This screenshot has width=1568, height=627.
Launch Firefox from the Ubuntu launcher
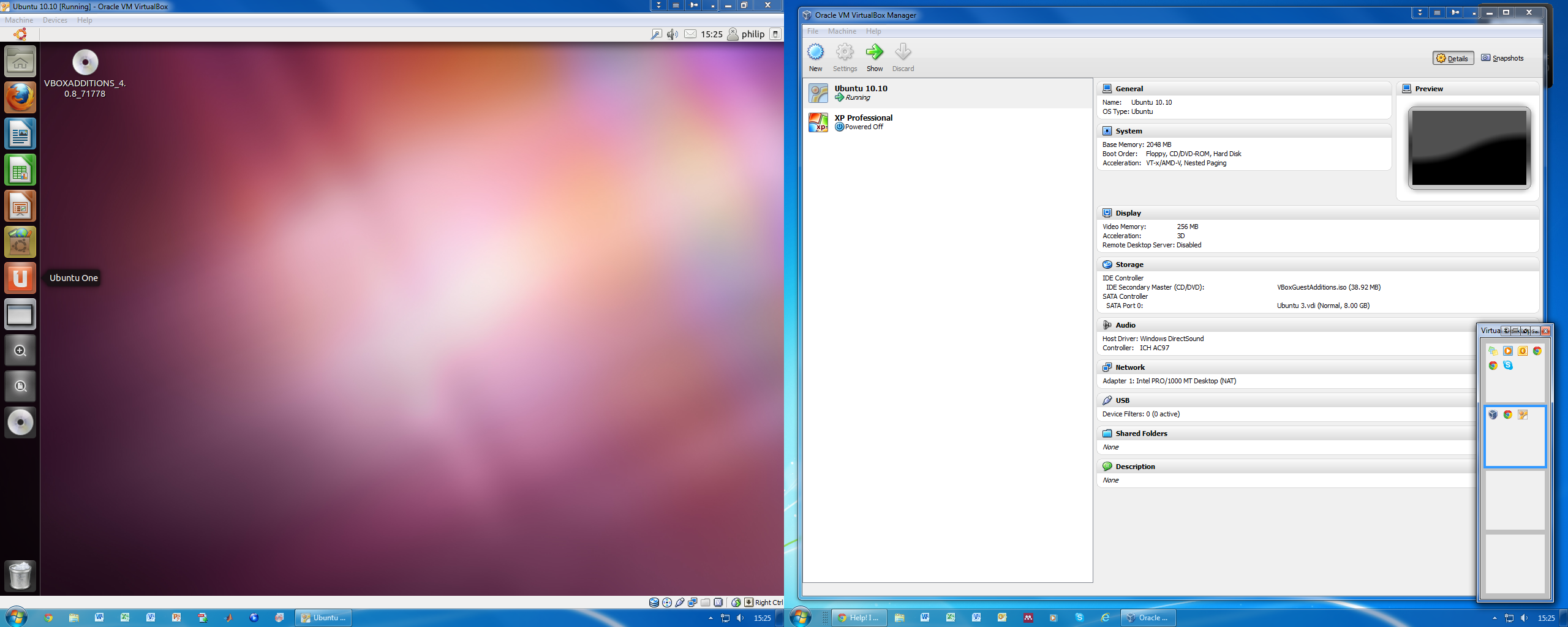(x=20, y=98)
